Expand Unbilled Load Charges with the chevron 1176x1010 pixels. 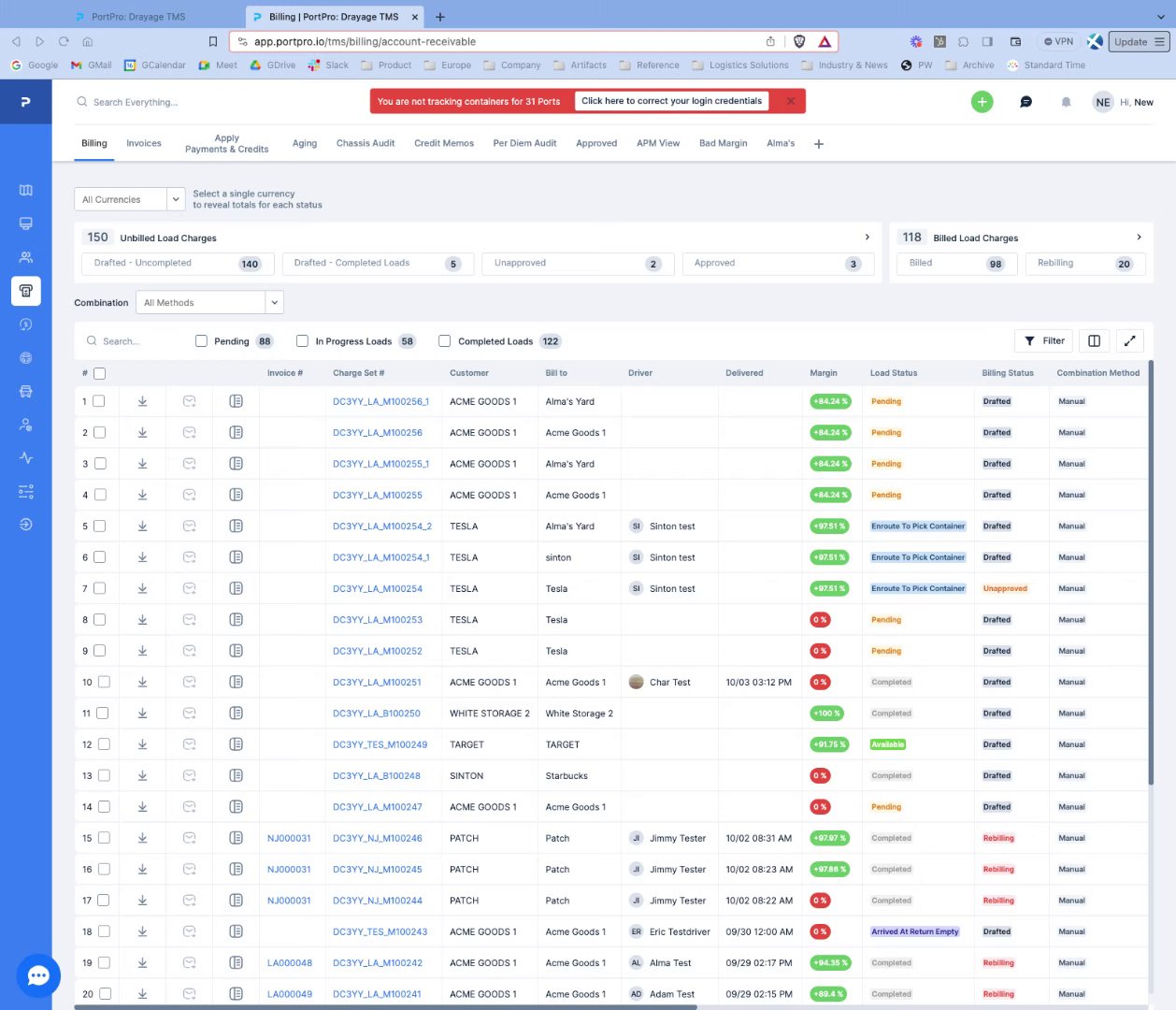tap(867, 238)
